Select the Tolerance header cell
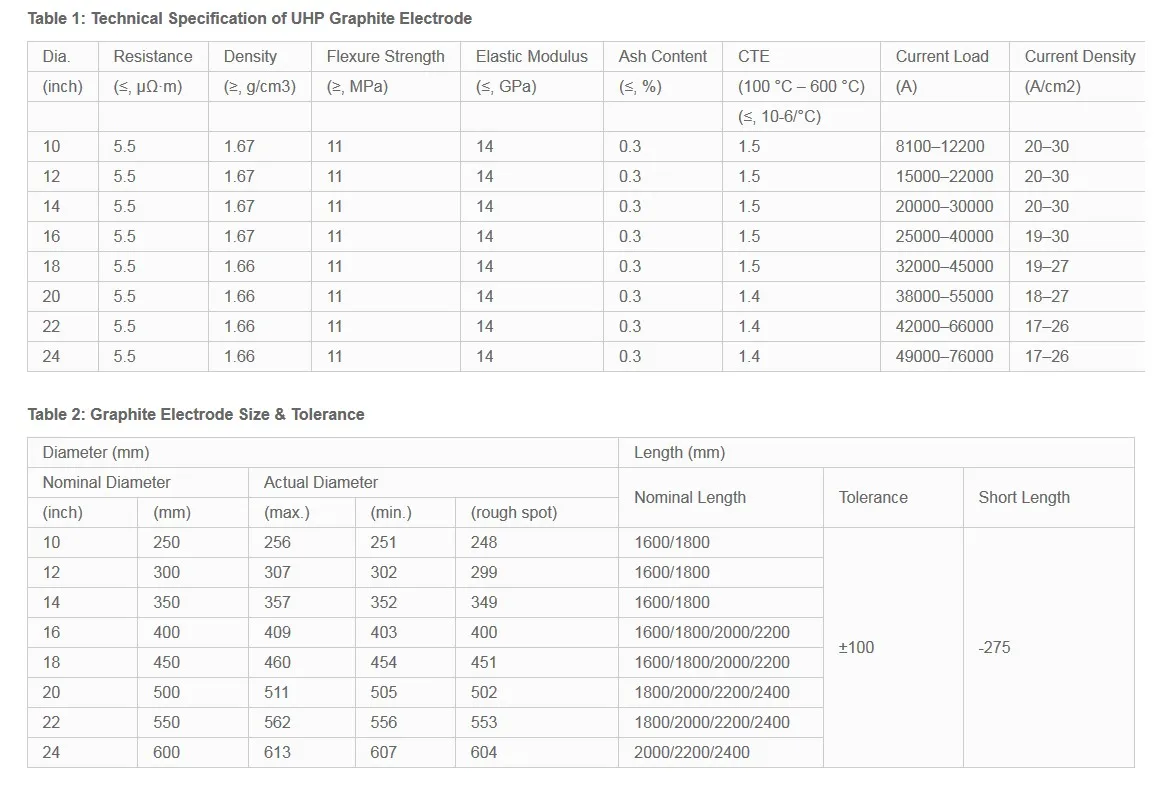Image resolution: width=1169 pixels, height=788 pixels. point(873,497)
